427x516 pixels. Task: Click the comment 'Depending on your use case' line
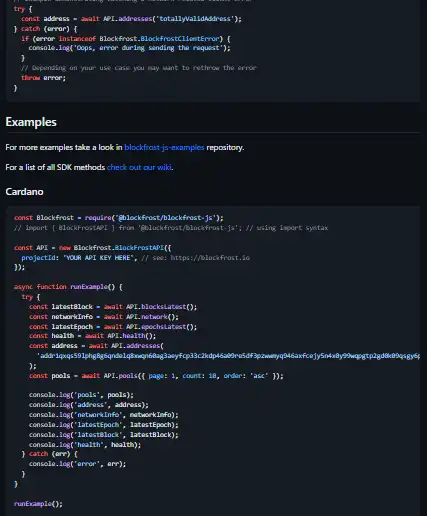[x=139, y=68]
